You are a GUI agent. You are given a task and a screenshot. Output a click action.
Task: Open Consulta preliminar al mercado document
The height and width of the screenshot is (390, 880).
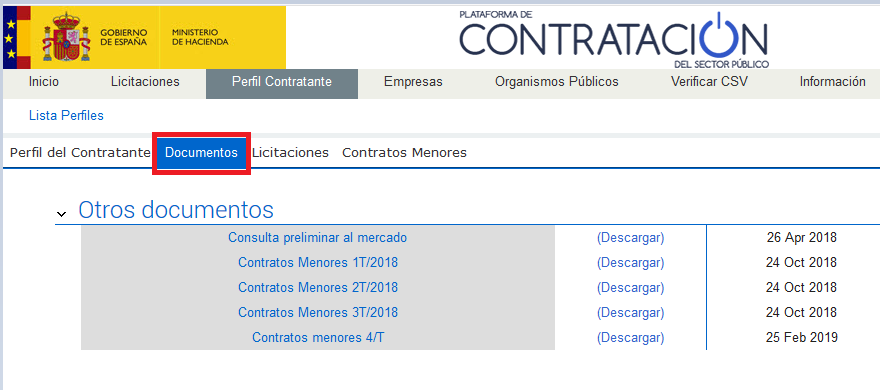click(318, 237)
